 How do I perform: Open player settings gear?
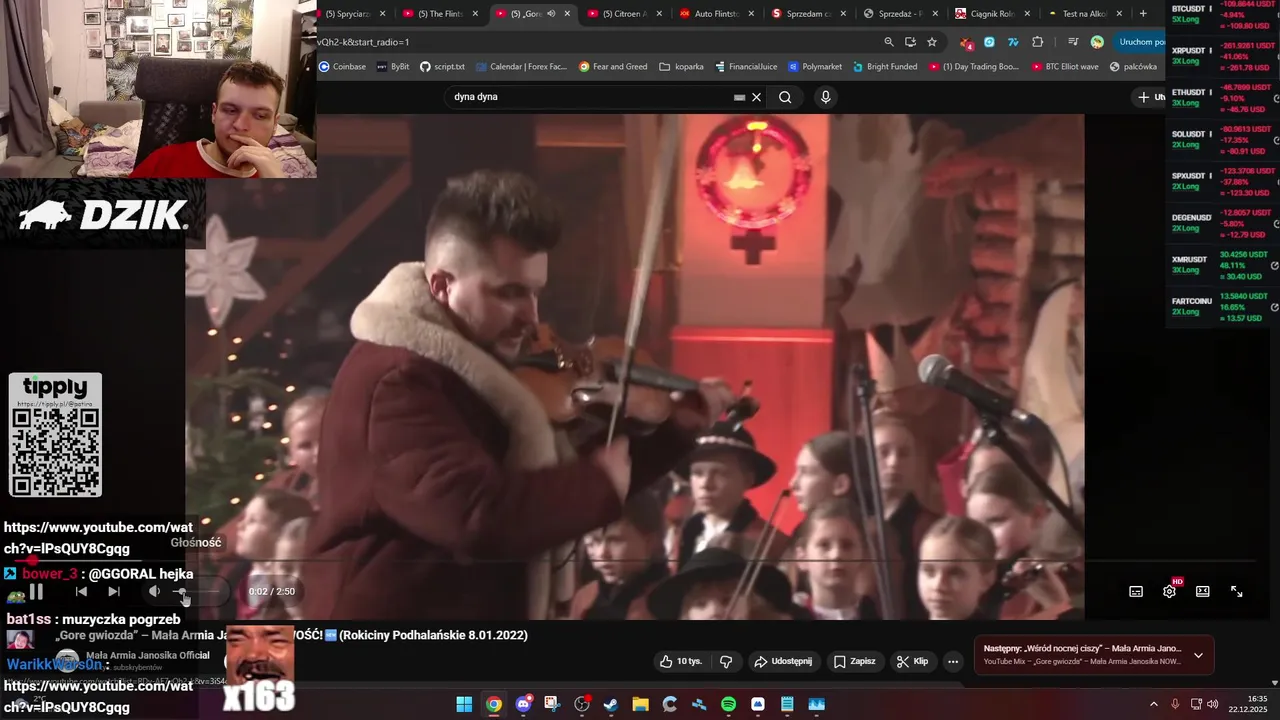coord(1169,592)
